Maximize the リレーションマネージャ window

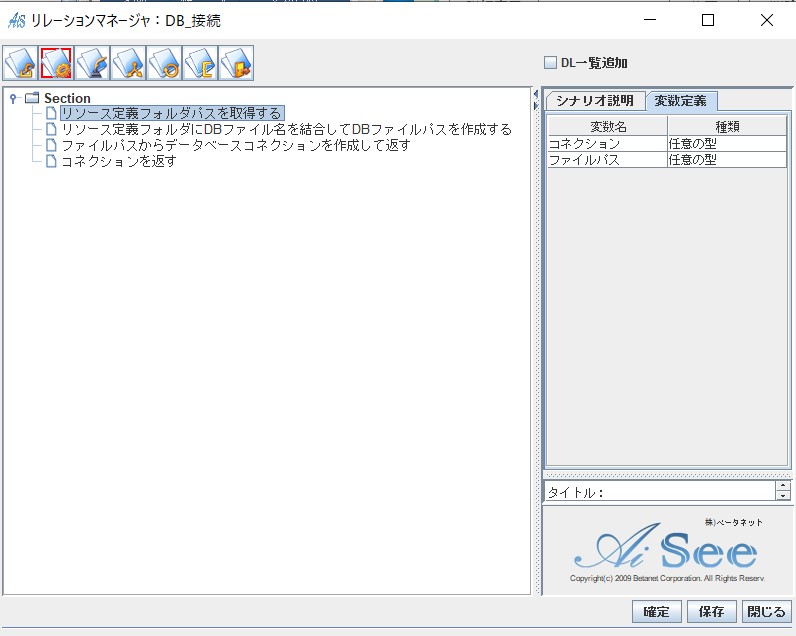tap(708, 20)
